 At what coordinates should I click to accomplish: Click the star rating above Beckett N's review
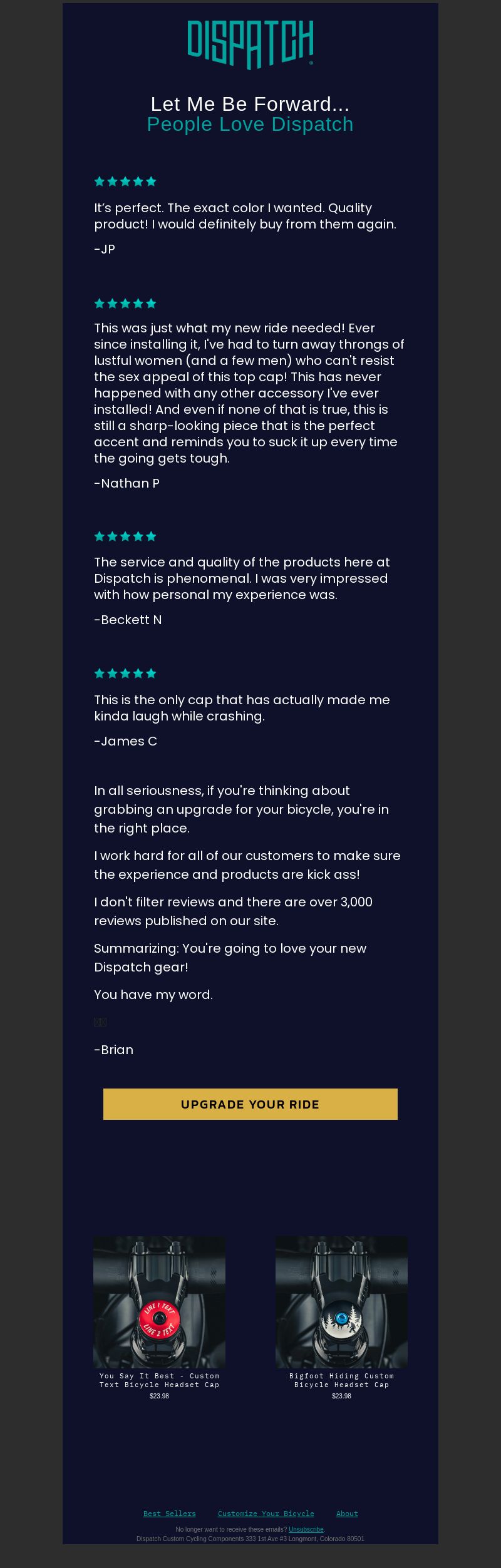[125, 536]
